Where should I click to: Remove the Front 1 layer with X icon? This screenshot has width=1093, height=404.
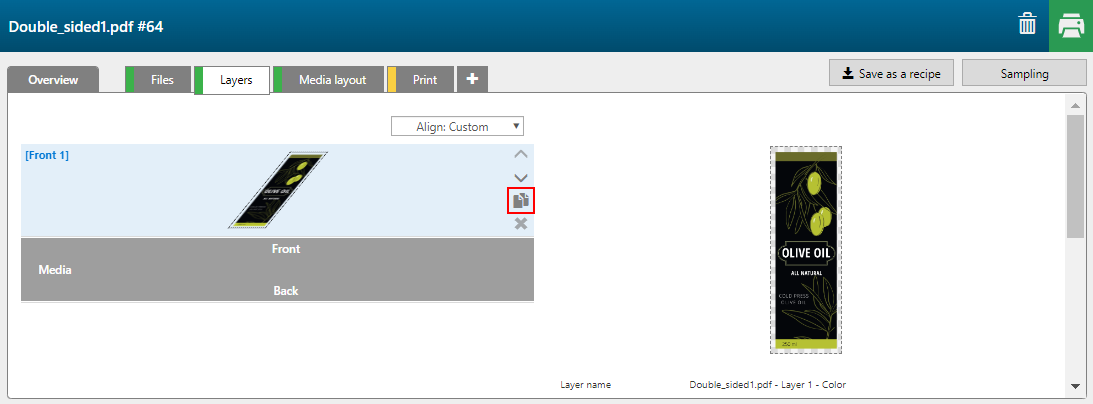pyautogui.click(x=520, y=223)
